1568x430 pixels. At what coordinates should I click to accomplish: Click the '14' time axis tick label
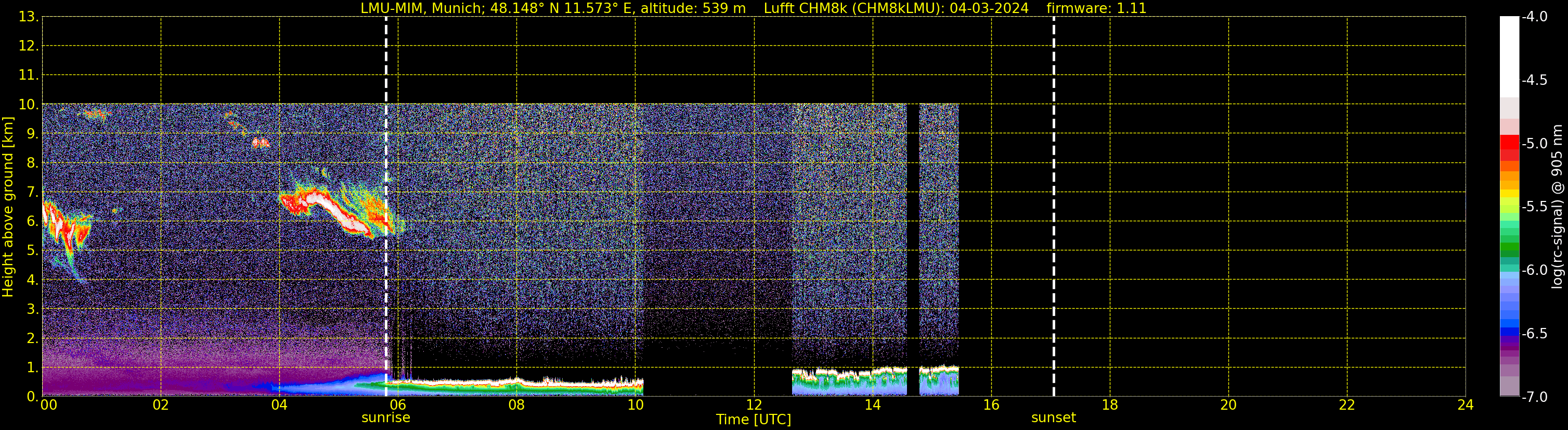pos(873,405)
